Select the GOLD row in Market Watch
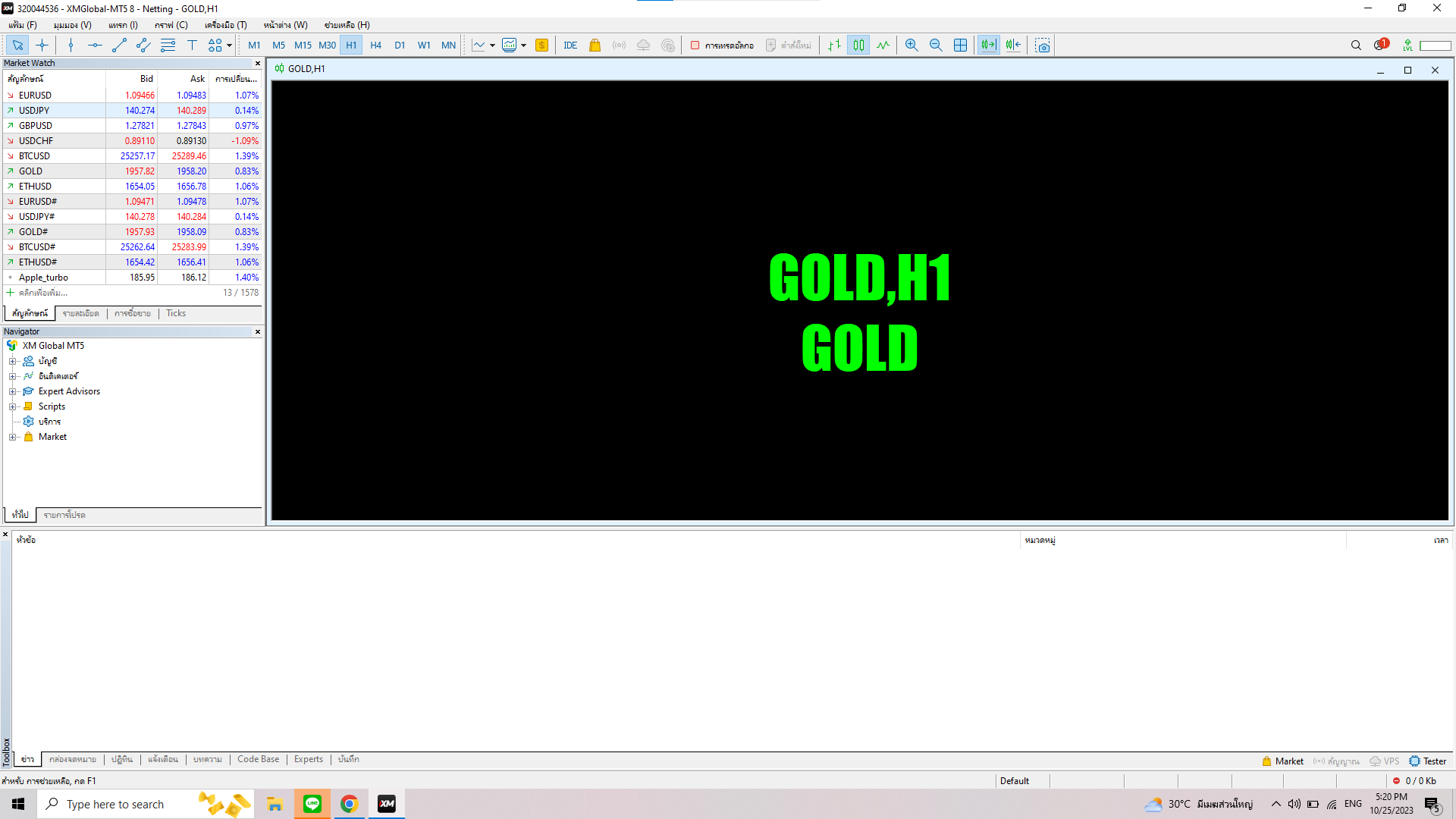 [133, 171]
